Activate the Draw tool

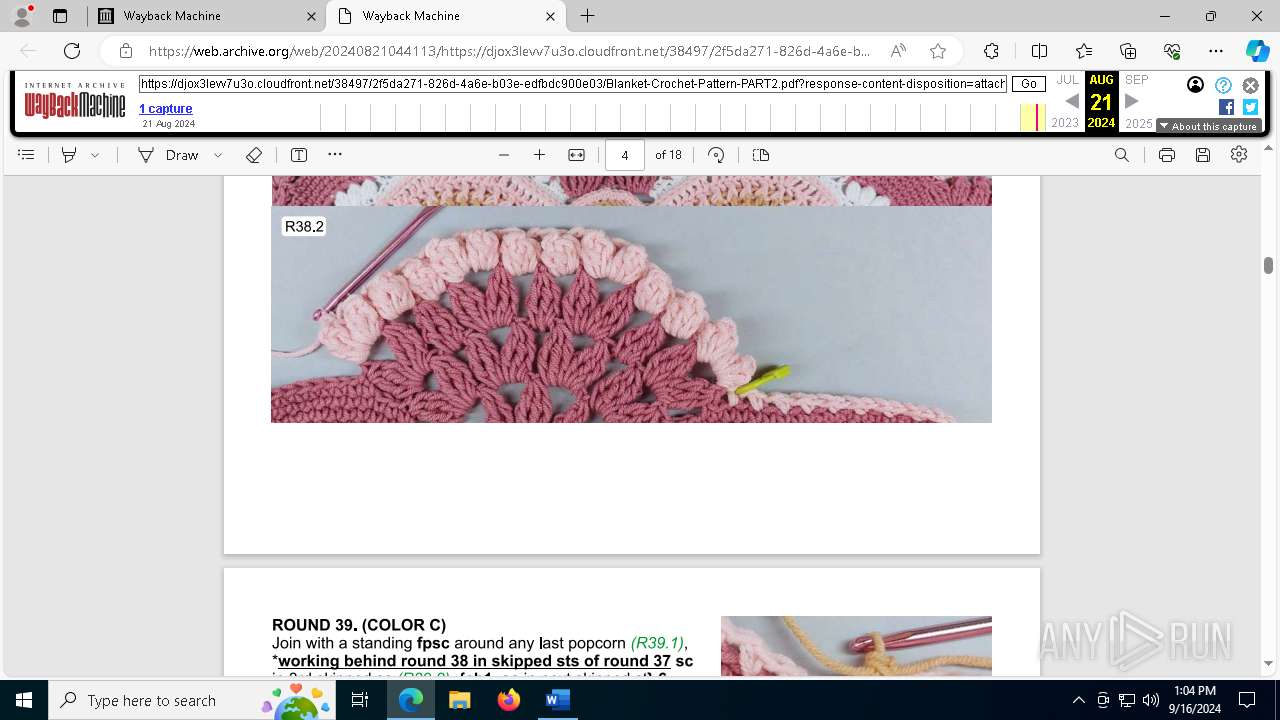[x=168, y=155]
